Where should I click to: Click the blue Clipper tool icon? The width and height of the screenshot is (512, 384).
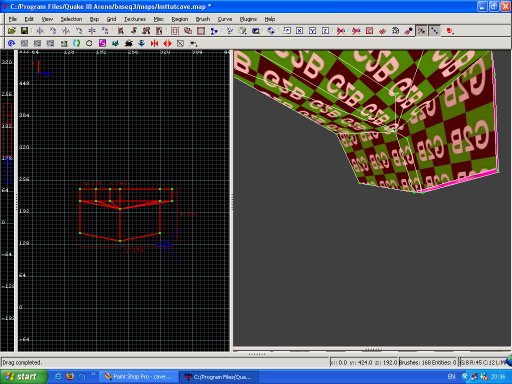(214, 31)
